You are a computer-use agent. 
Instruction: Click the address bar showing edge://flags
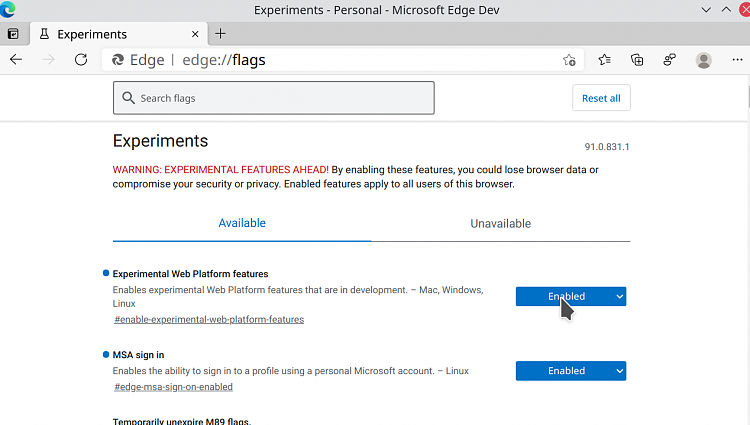tap(342, 60)
